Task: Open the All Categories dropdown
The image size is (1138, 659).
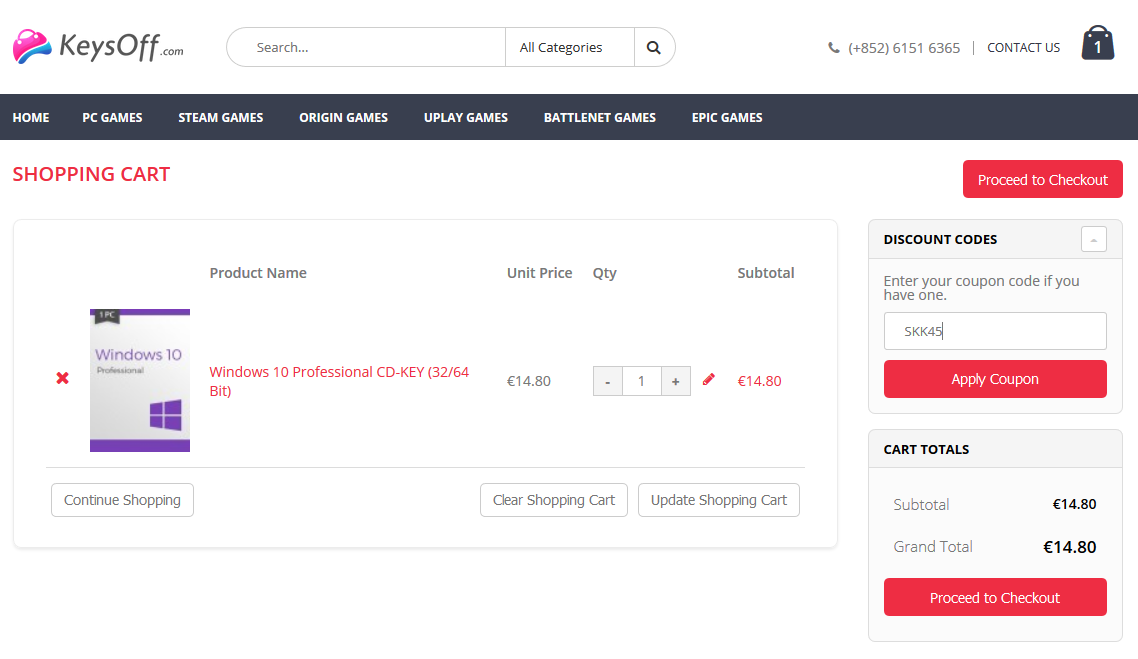Action: [x=570, y=47]
